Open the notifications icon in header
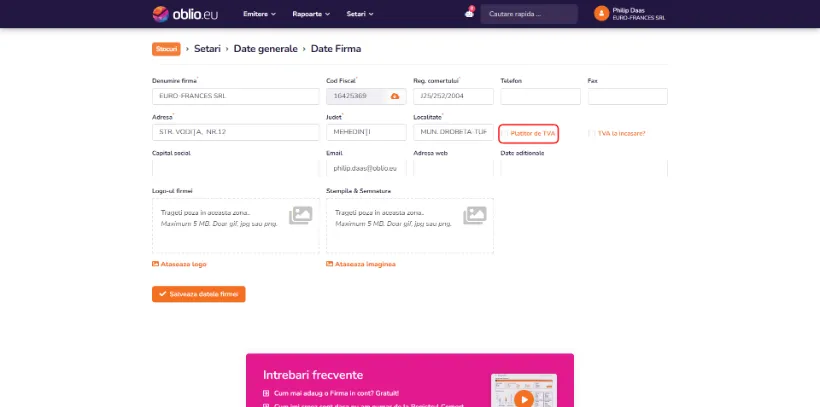This screenshot has width=820, height=407. [x=469, y=13]
